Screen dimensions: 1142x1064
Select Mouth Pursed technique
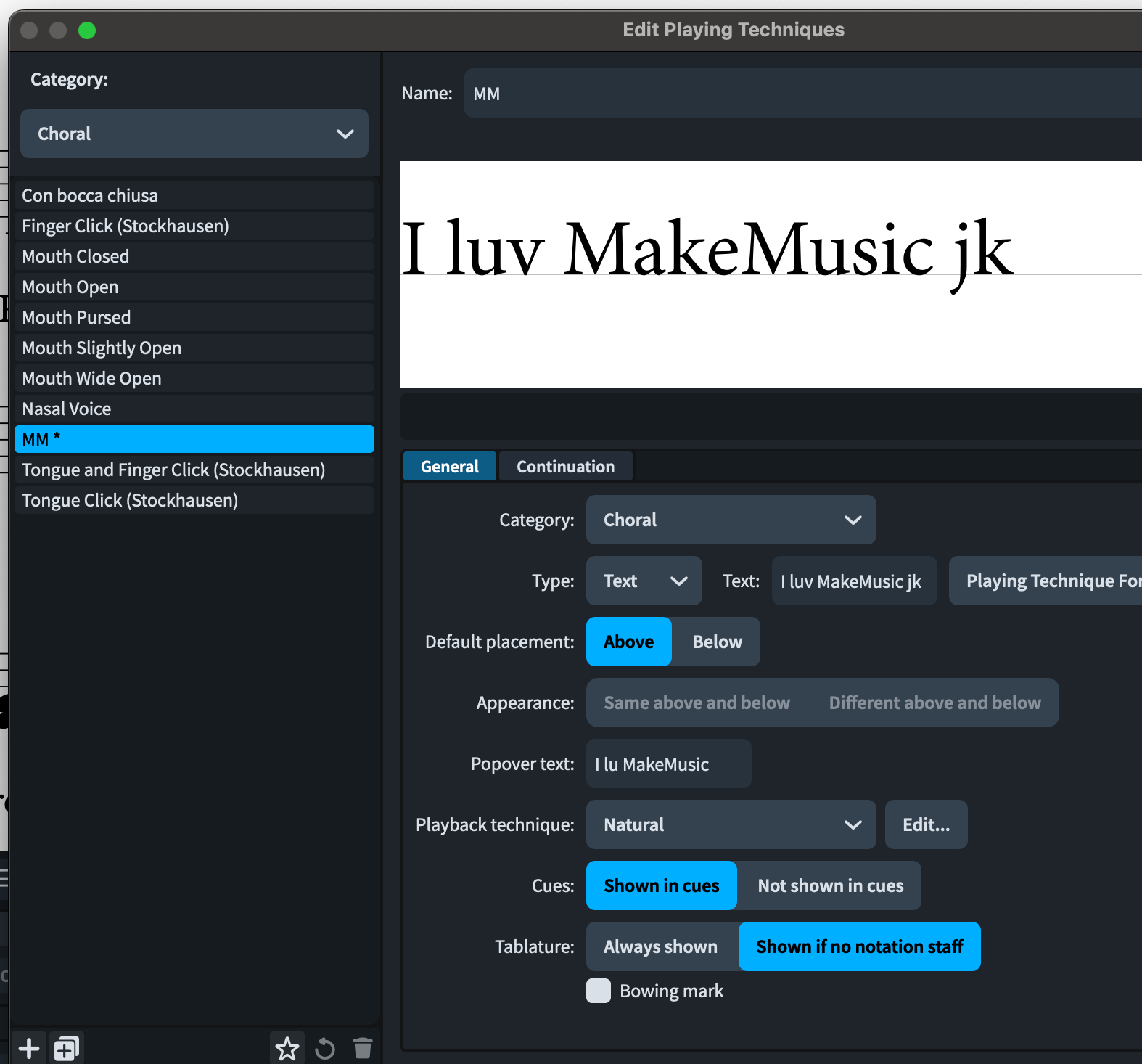coord(194,317)
